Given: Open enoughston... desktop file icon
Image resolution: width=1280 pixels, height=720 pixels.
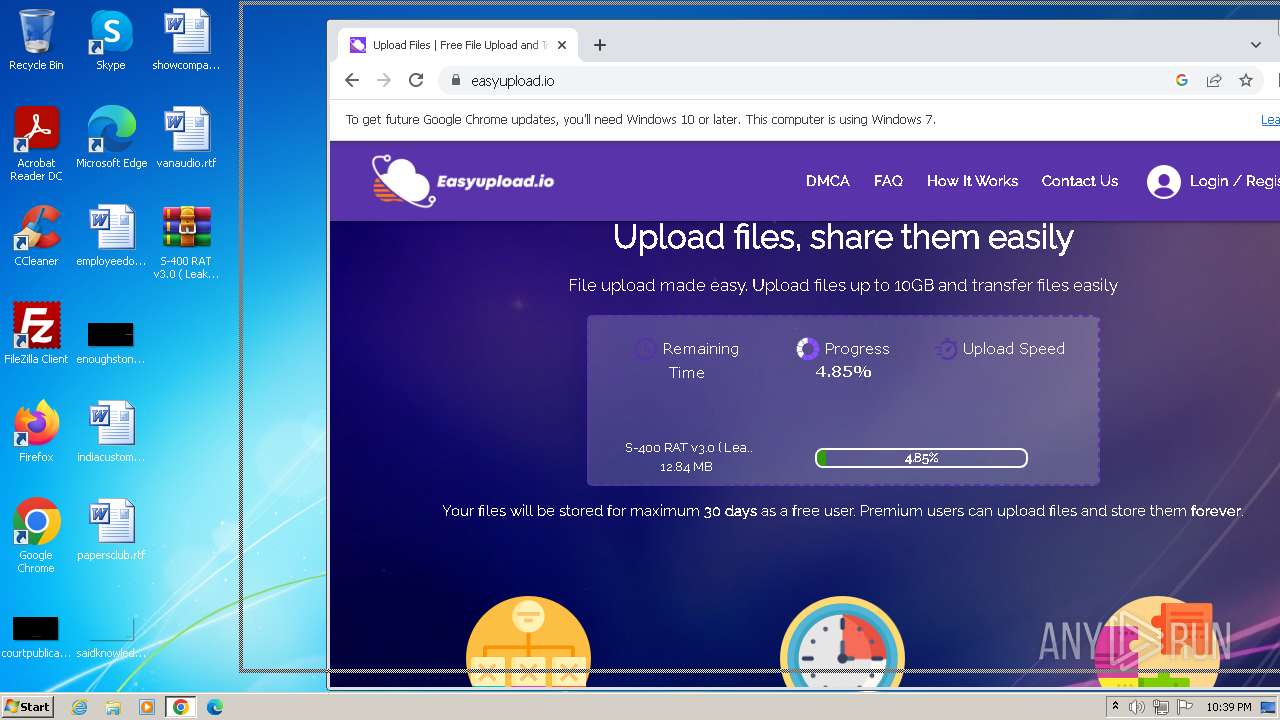Looking at the screenshot, I should pos(111,340).
